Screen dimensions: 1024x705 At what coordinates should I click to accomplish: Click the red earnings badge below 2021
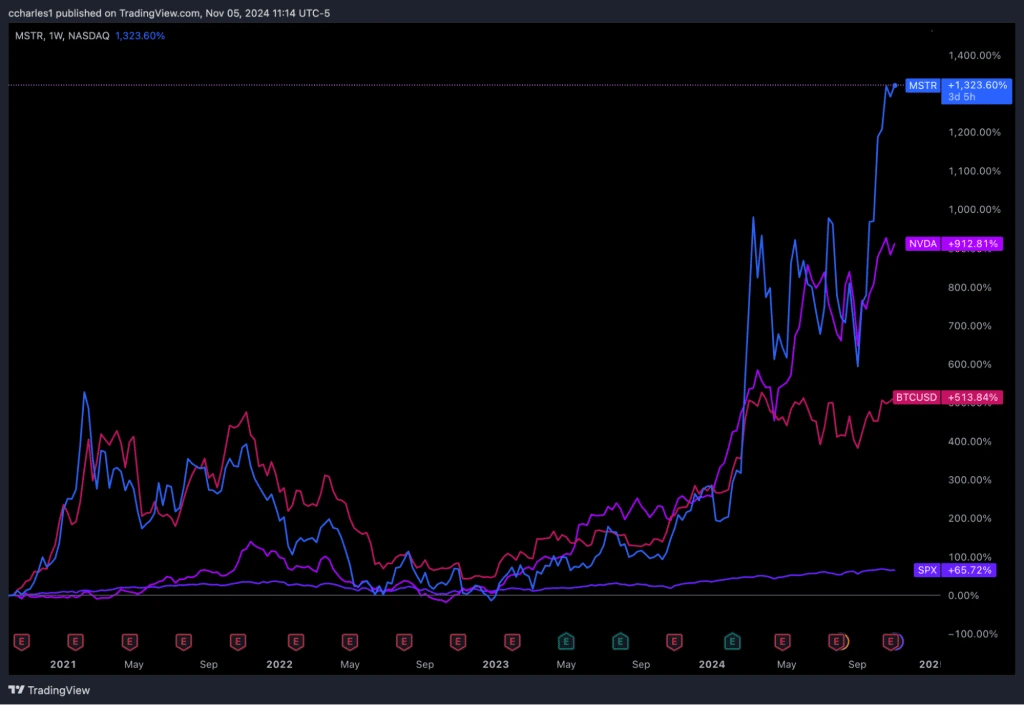tap(75, 642)
